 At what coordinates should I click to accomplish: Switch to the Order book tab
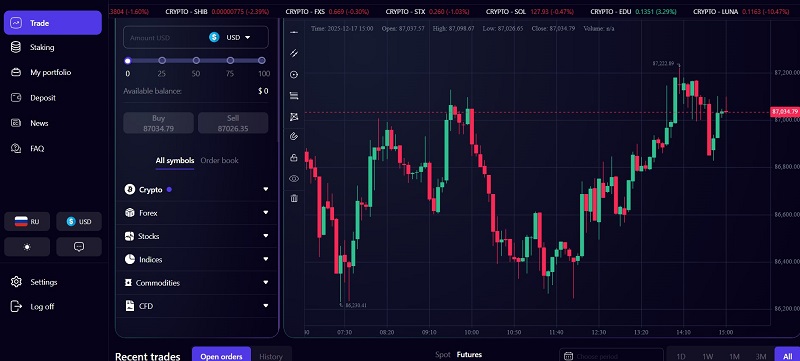click(x=219, y=161)
